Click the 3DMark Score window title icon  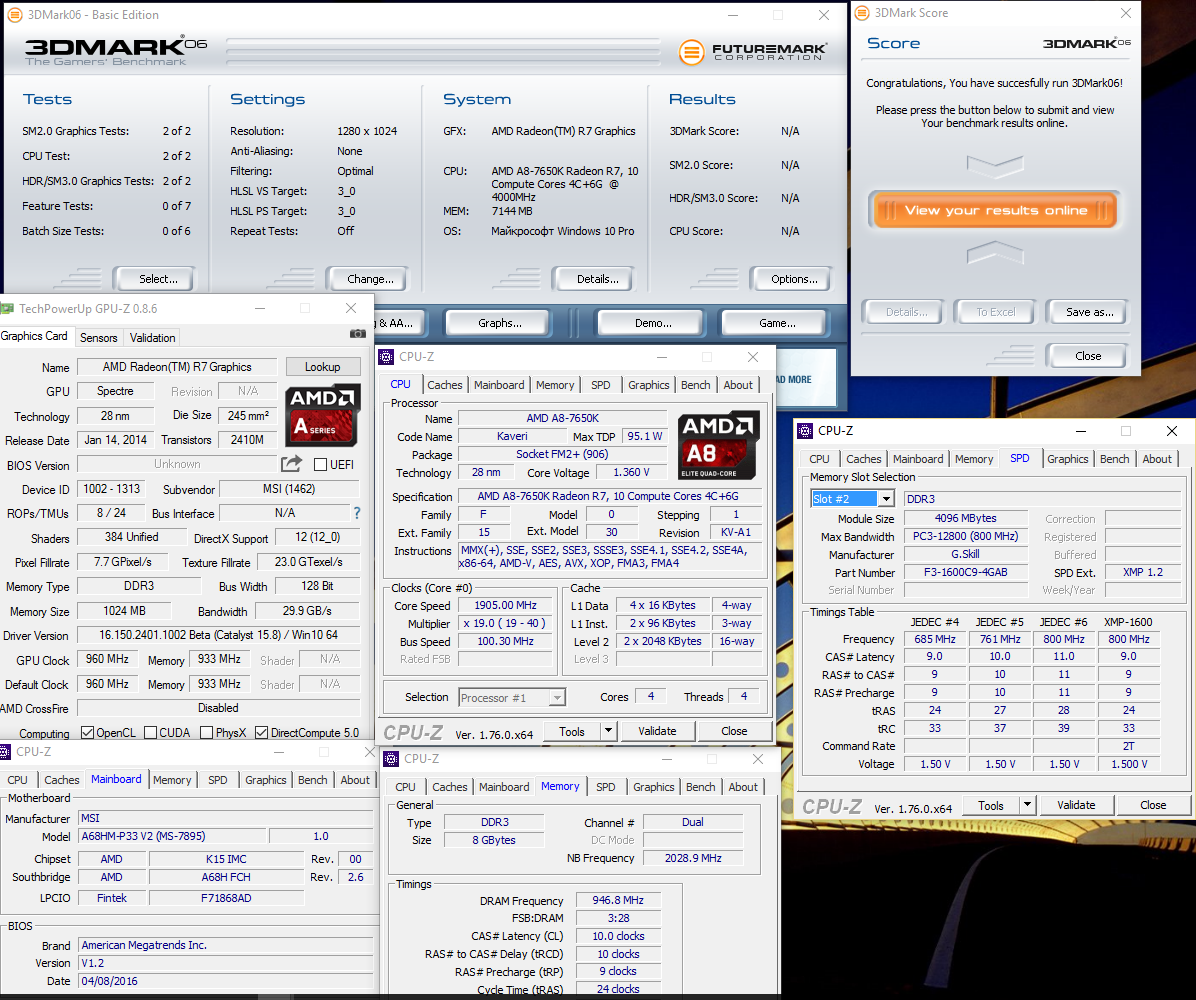[862, 13]
